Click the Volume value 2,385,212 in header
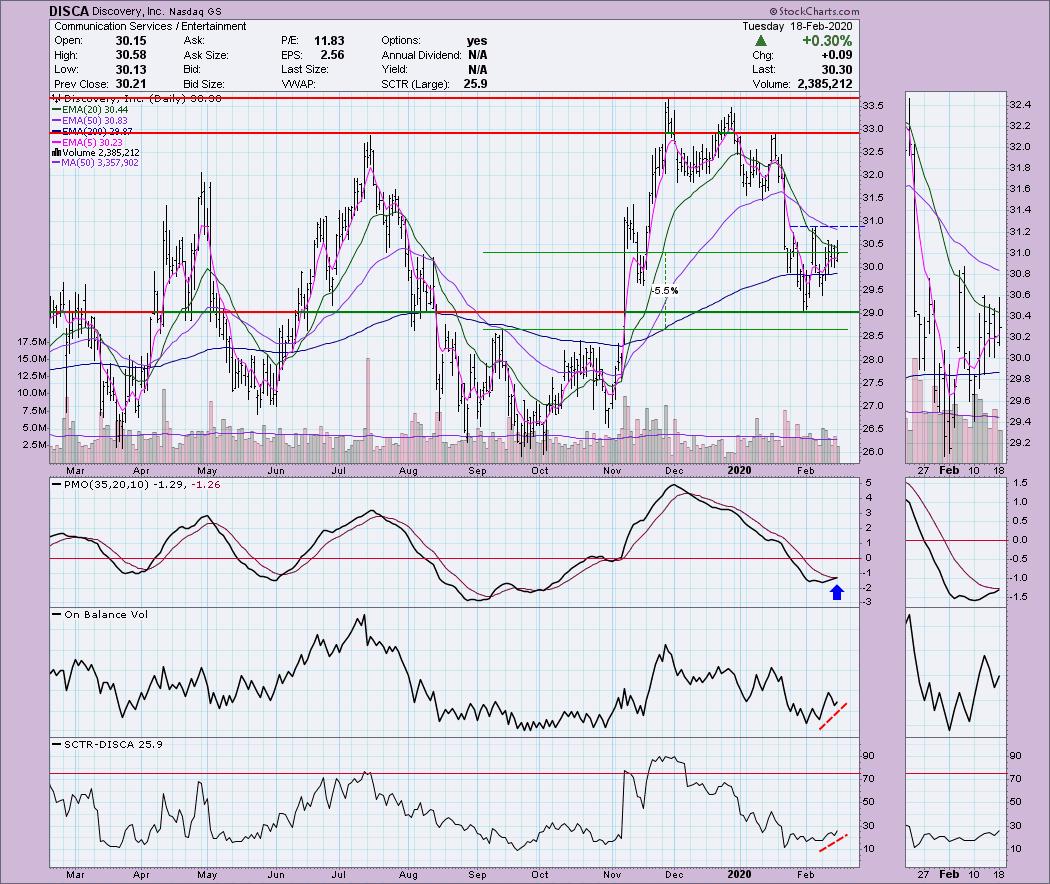 click(x=825, y=84)
